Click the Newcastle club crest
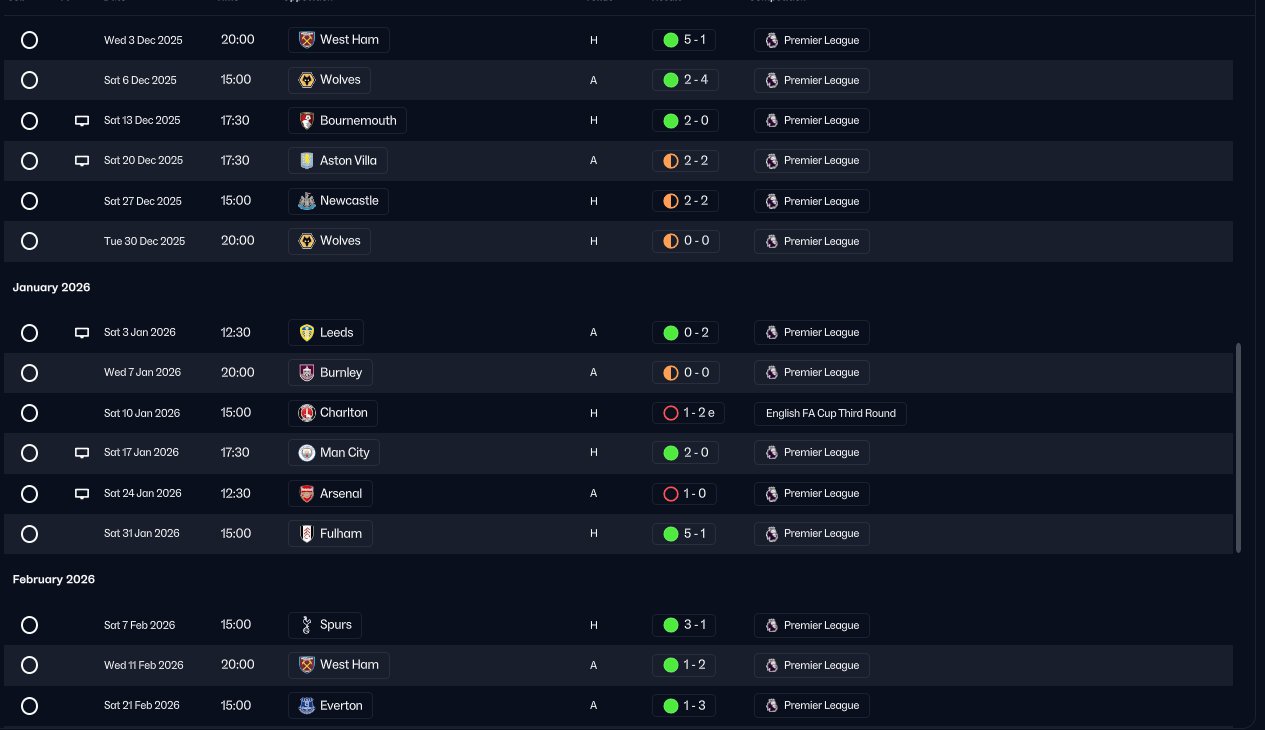 coord(307,201)
